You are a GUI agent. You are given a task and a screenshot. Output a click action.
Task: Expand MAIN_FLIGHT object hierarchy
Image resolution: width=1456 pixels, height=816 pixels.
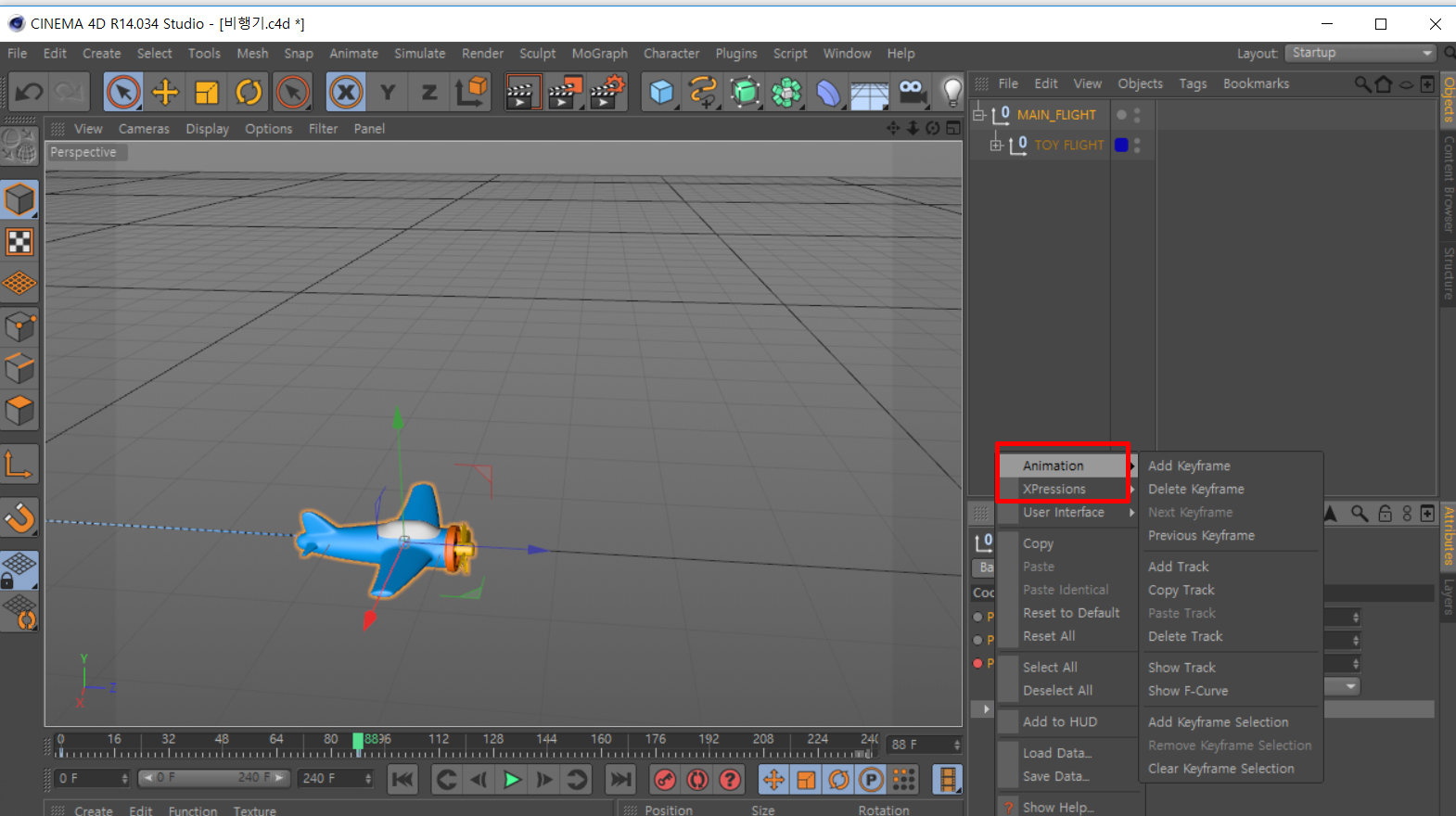[978, 115]
